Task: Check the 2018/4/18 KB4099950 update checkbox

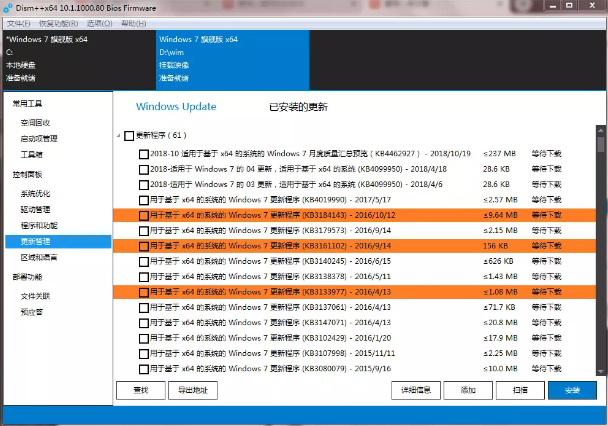Action: (144, 170)
